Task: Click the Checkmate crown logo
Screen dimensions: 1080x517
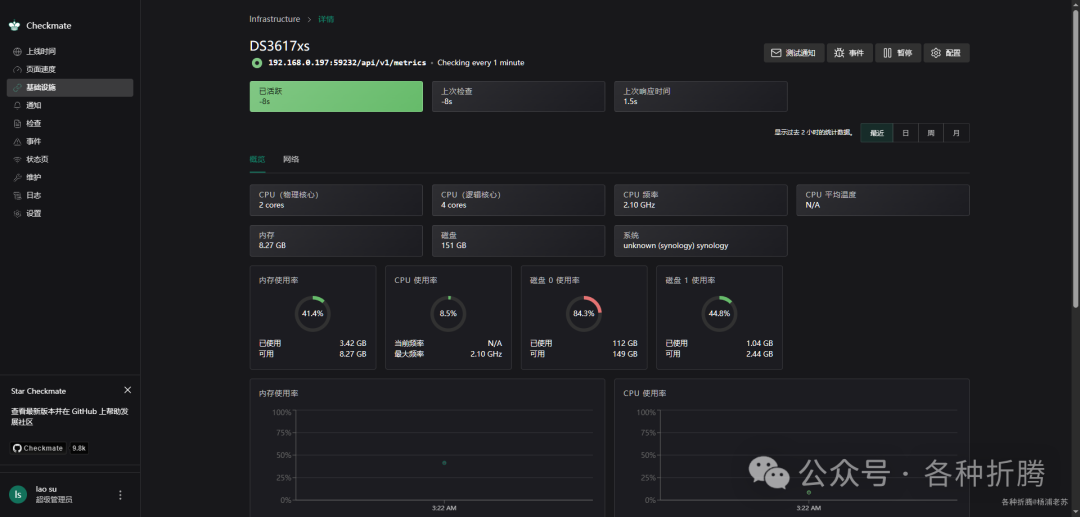Action: point(14,25)
